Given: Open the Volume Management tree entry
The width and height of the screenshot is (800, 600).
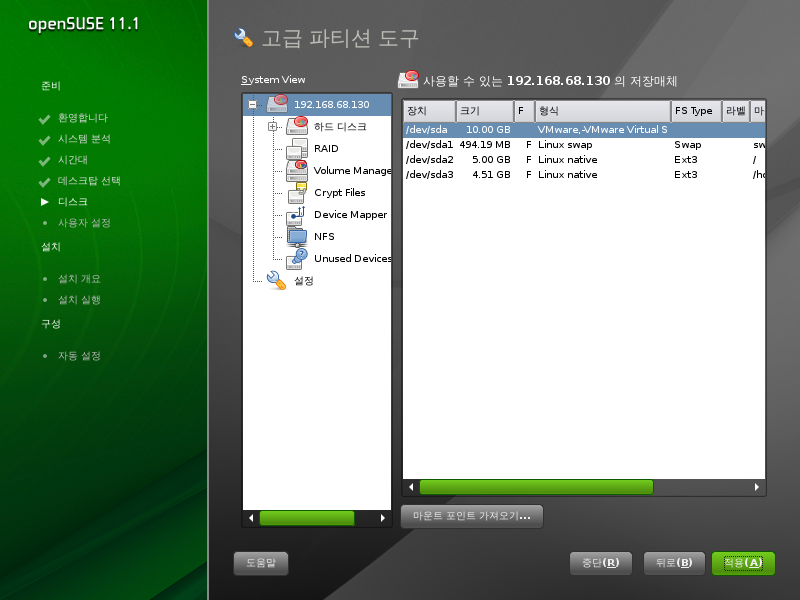Looking at the screenshot, I should (x=353, y=170).
